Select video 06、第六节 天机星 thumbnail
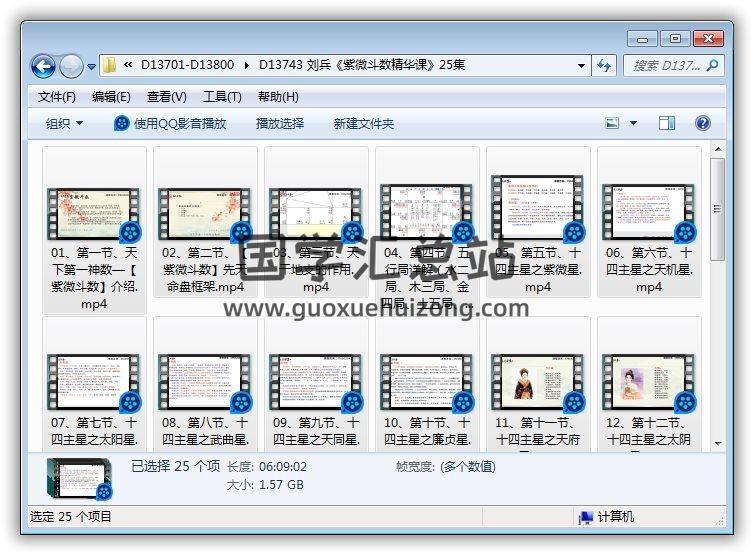The width and height of the screenshot is (754, 555). 649,212
